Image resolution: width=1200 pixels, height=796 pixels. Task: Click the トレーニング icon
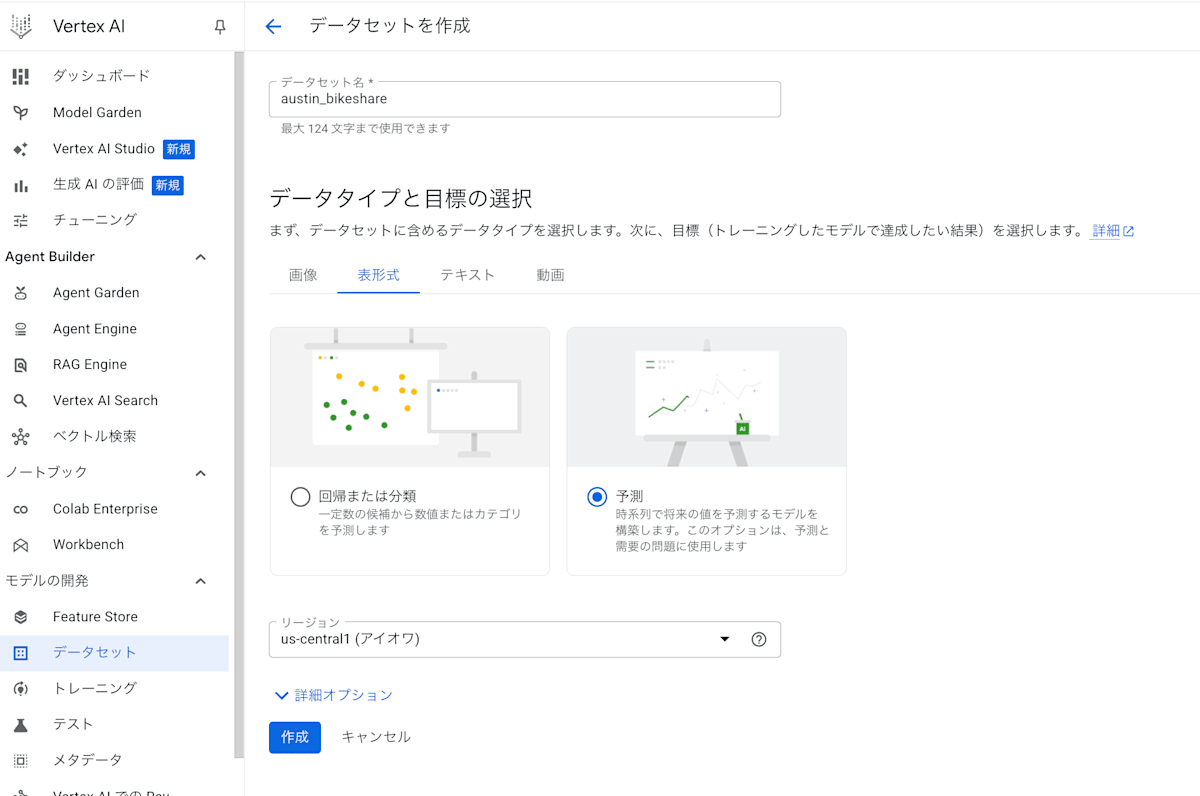(x=21, y=689)
